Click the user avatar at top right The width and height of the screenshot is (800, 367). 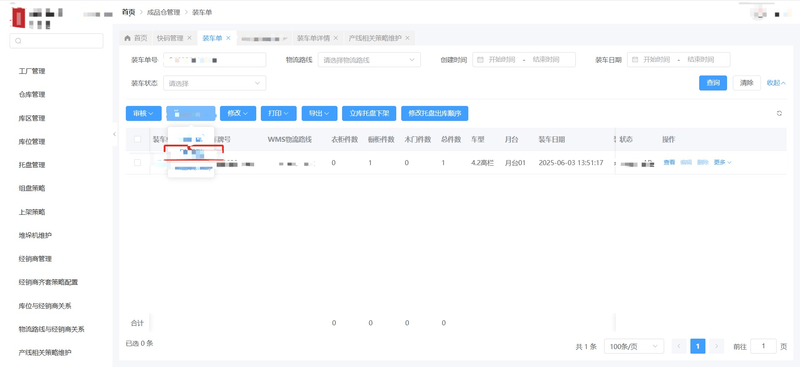pyautogui.click(x=759, y=14)
